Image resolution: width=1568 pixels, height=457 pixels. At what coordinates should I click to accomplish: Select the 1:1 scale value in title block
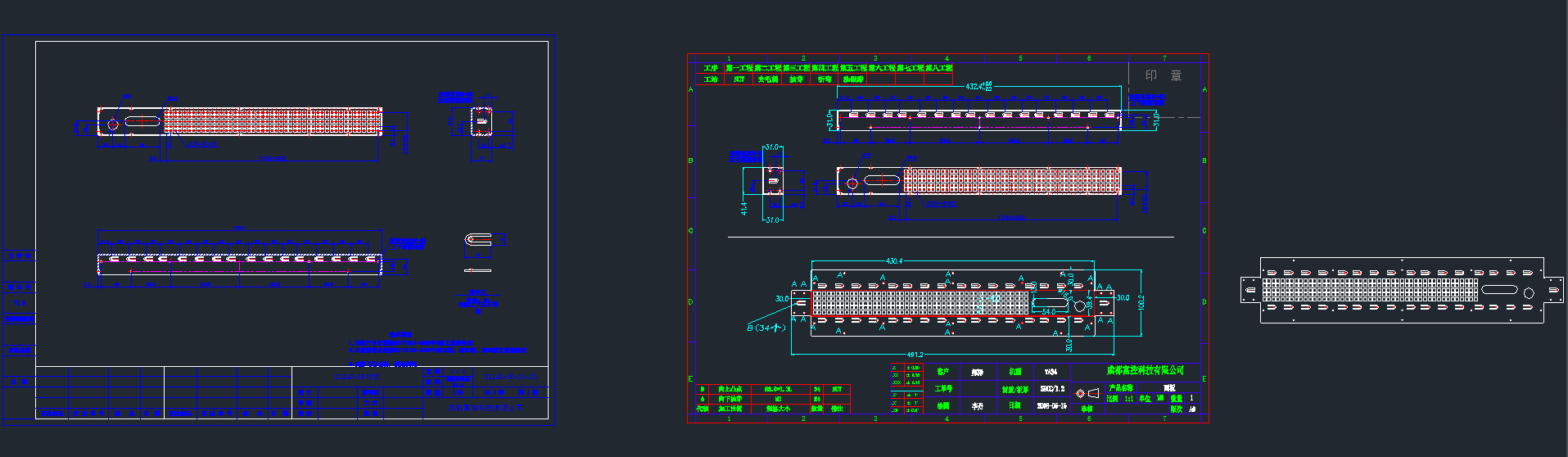1128,399
